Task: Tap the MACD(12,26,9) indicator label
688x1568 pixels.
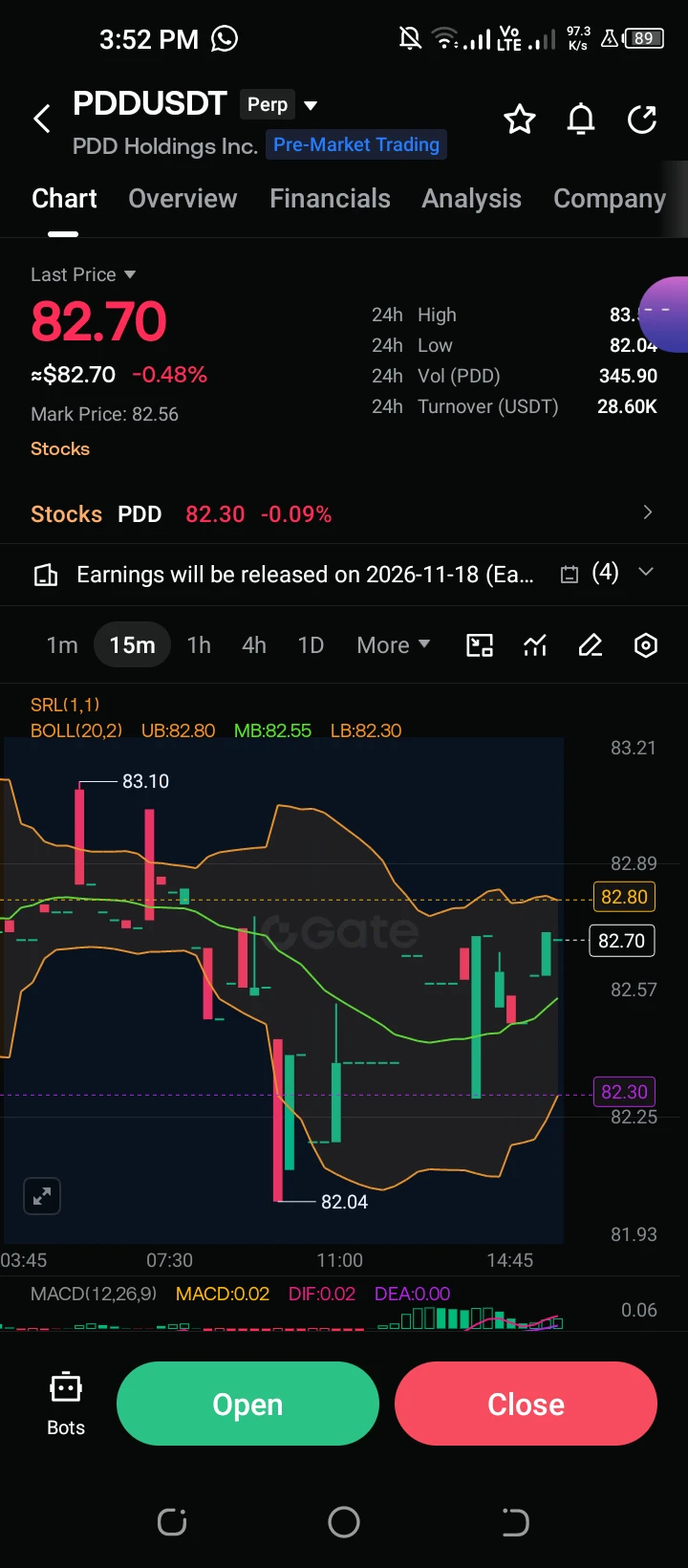Action: 94,1294
